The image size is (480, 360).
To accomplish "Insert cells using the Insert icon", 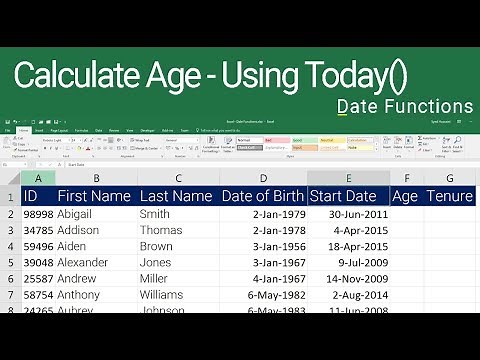I will [387, 143].
